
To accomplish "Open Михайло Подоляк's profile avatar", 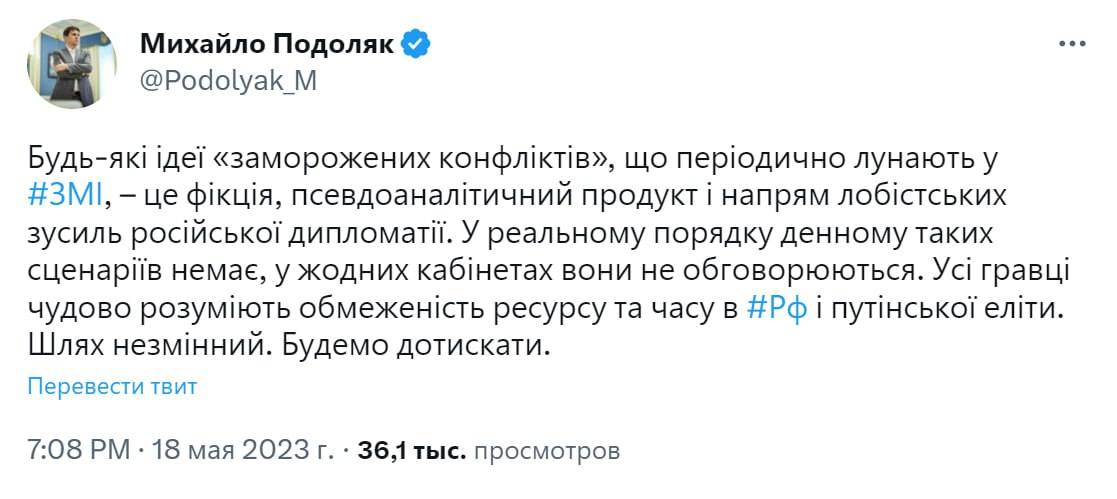I will 73,62.
